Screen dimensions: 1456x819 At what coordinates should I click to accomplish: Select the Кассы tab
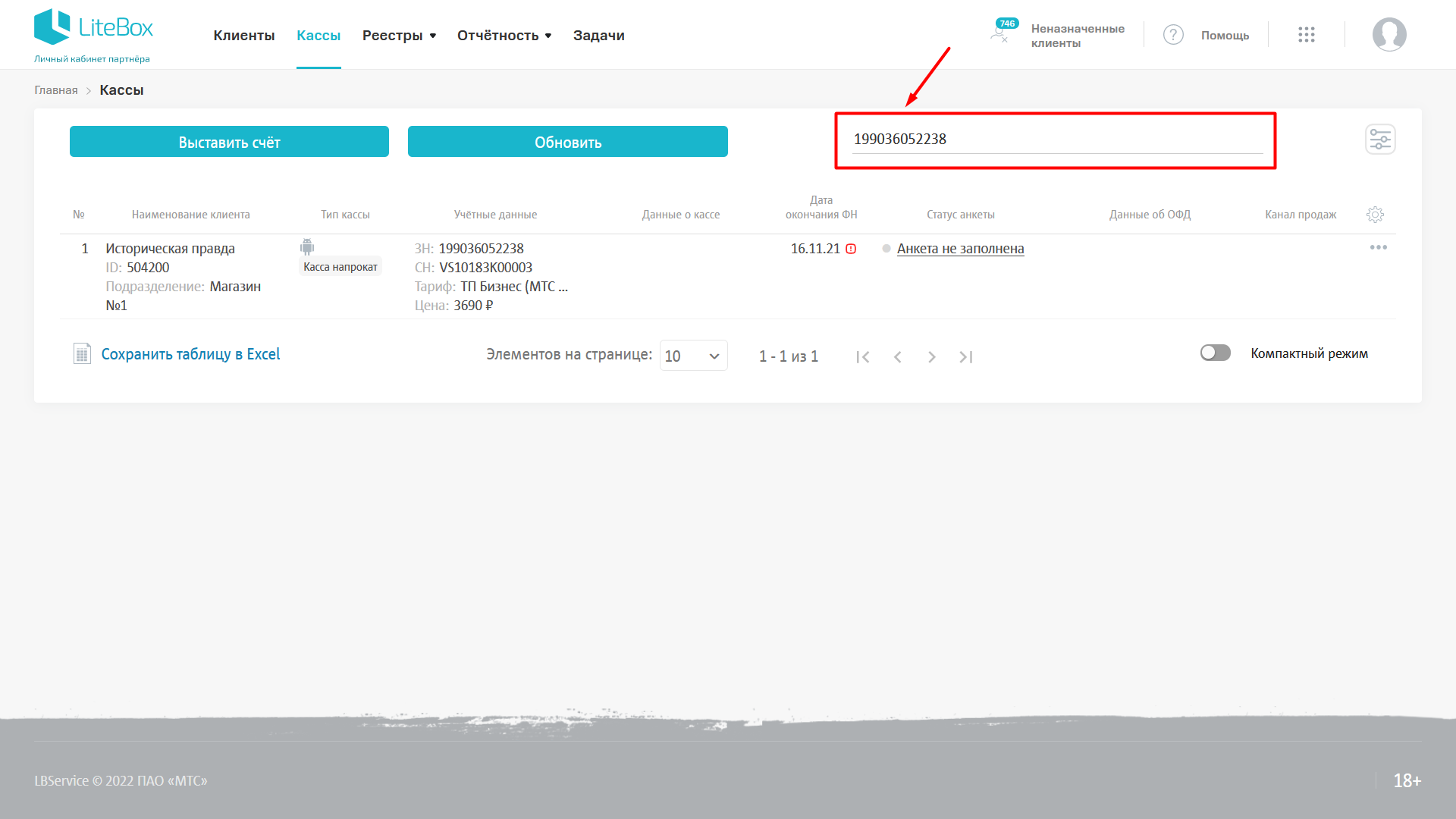[318, 36]
